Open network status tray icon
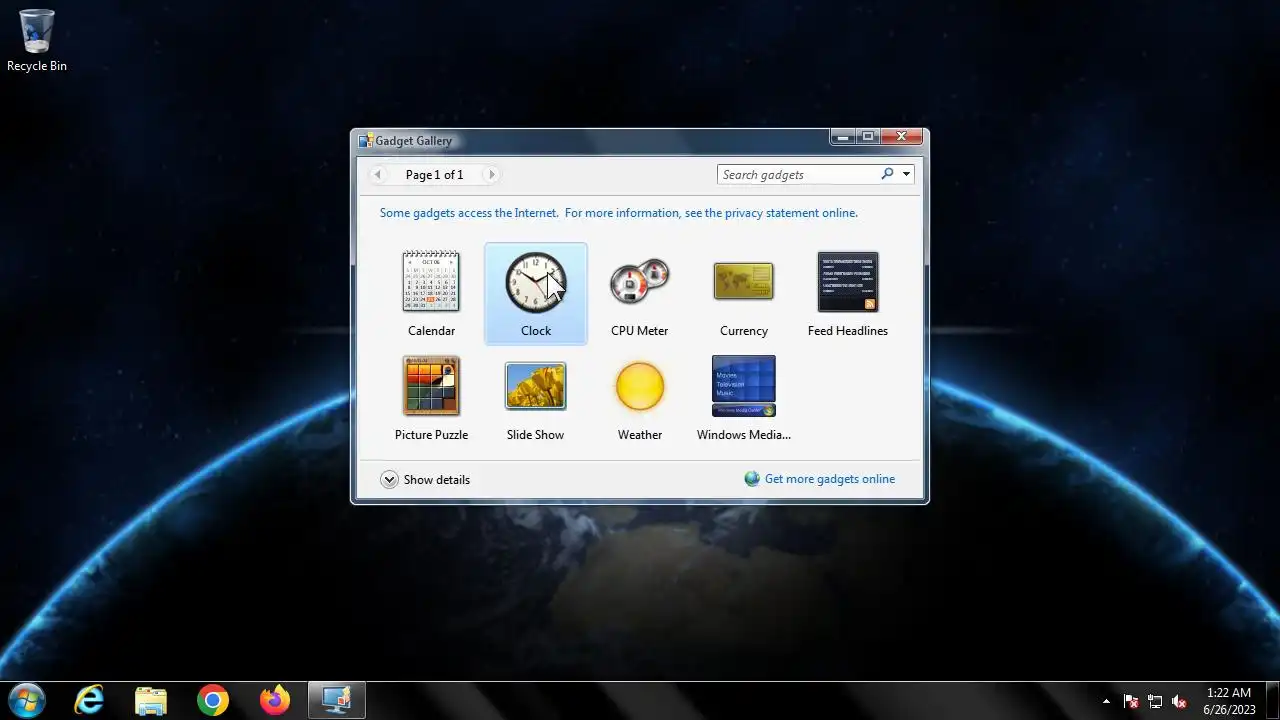The height and width of the screenshot is (720, 1280). pos(1155,701)
